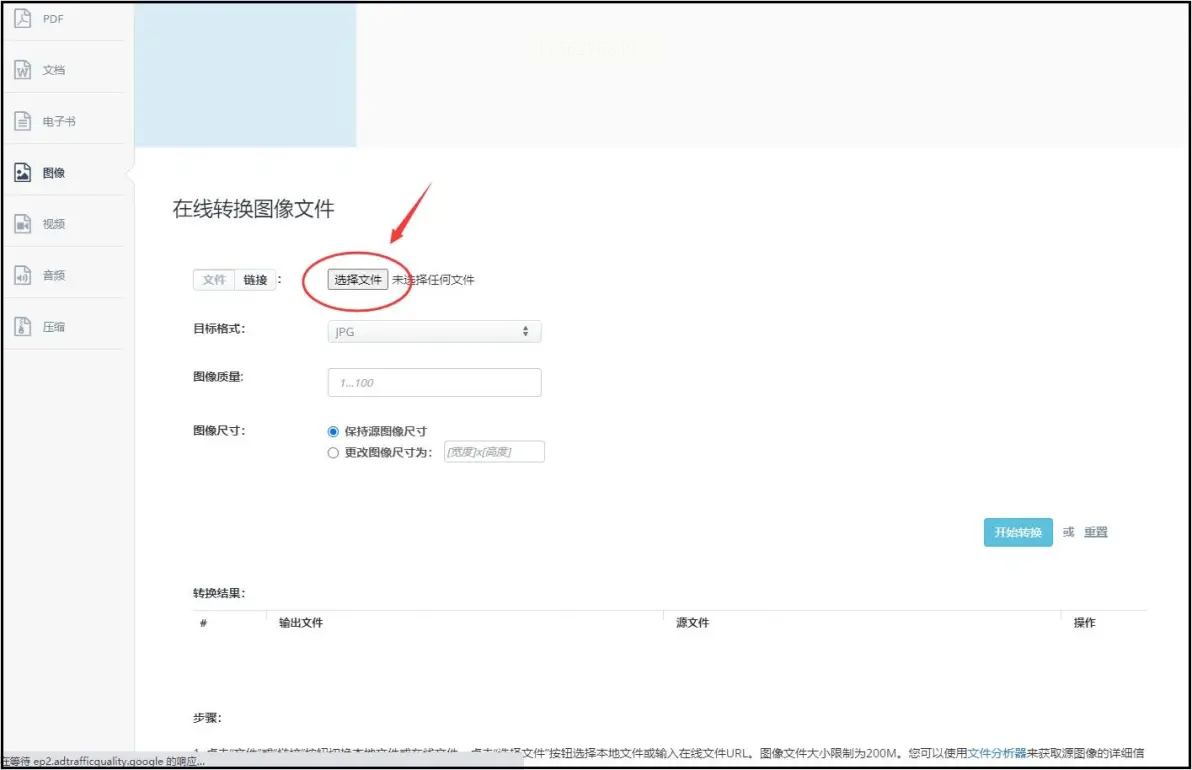Screen dimensions: 1192x770
Task: Reset the form via 重置 link
Action: 1095,532
